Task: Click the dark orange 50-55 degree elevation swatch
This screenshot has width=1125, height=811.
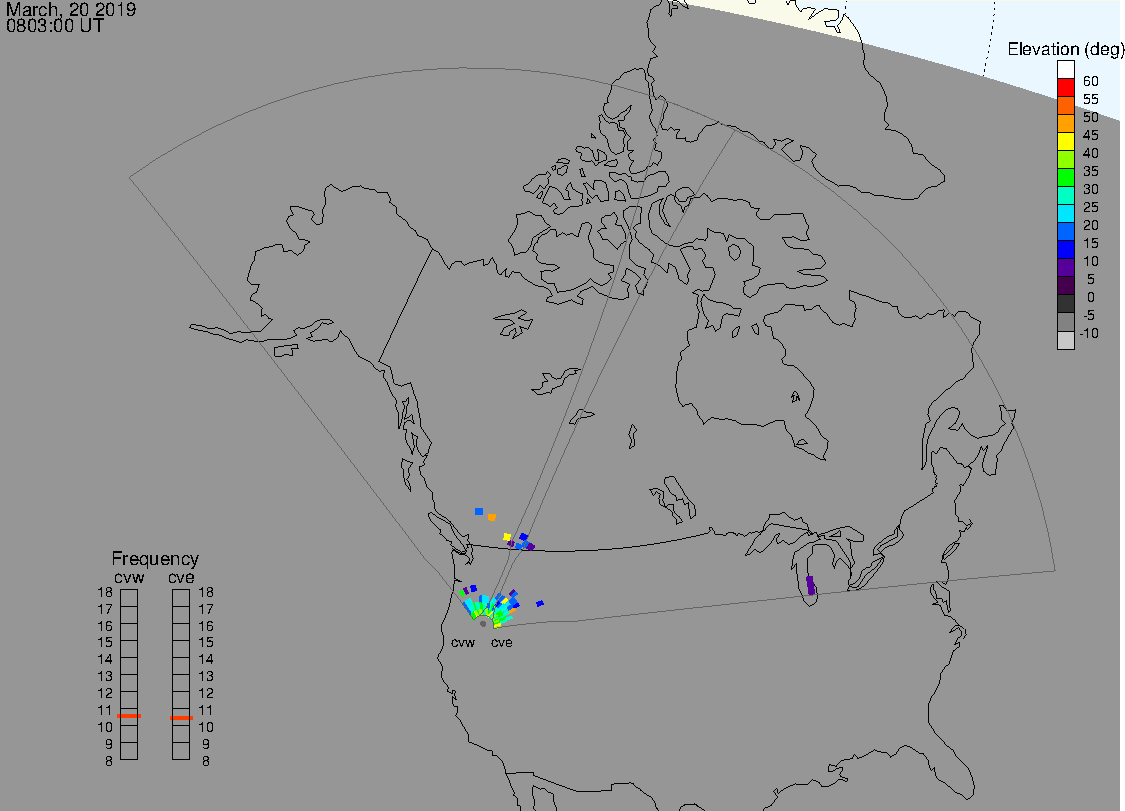Action: (1065, 106)
